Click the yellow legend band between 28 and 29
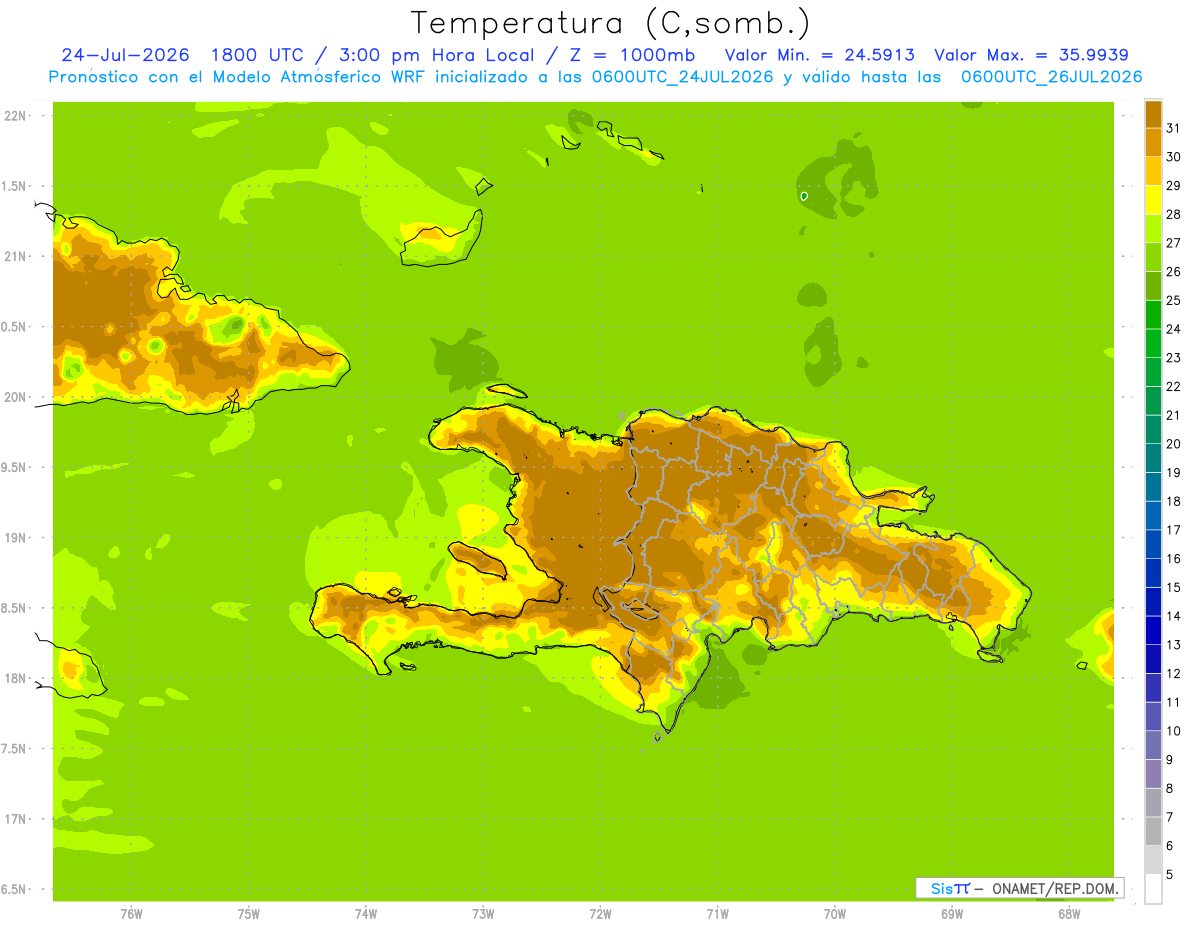This screenshot has width=1200, height=927. pyautogui.click(x=1153, y=199)
